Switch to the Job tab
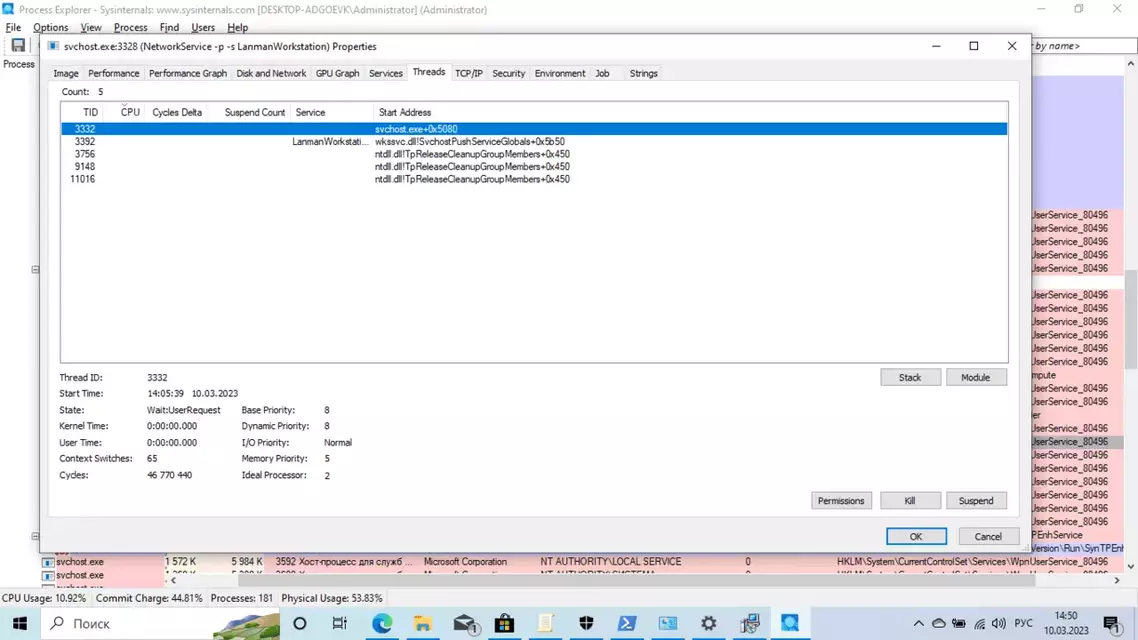Image resolution: width=1138 pixels, height=640 pixels. (602, 73)
